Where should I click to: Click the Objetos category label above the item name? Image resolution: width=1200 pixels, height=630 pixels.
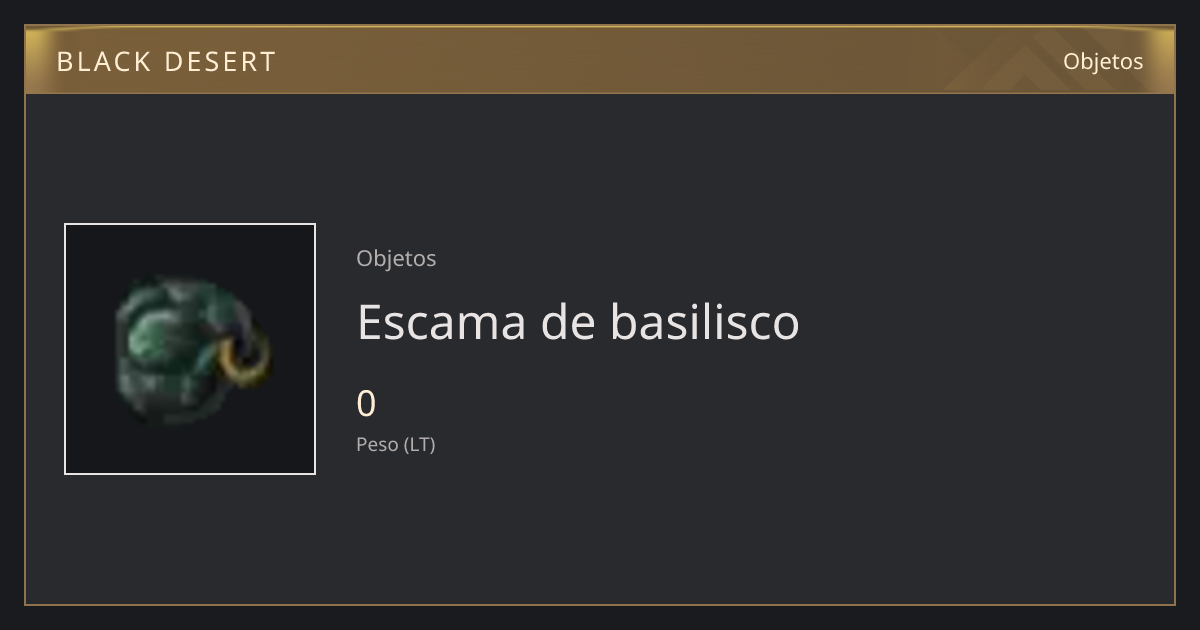point(396,258)
